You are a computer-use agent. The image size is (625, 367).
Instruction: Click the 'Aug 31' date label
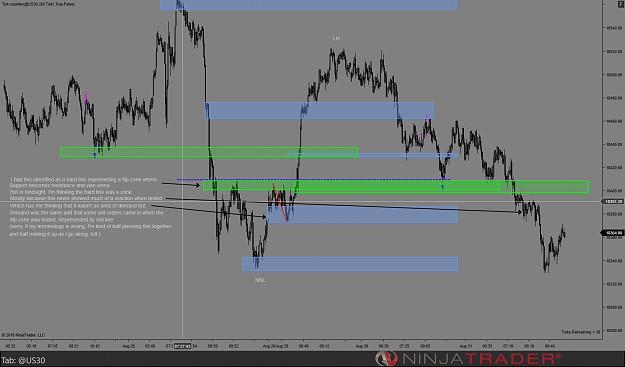pyautogui.click(x=466, y=346)
